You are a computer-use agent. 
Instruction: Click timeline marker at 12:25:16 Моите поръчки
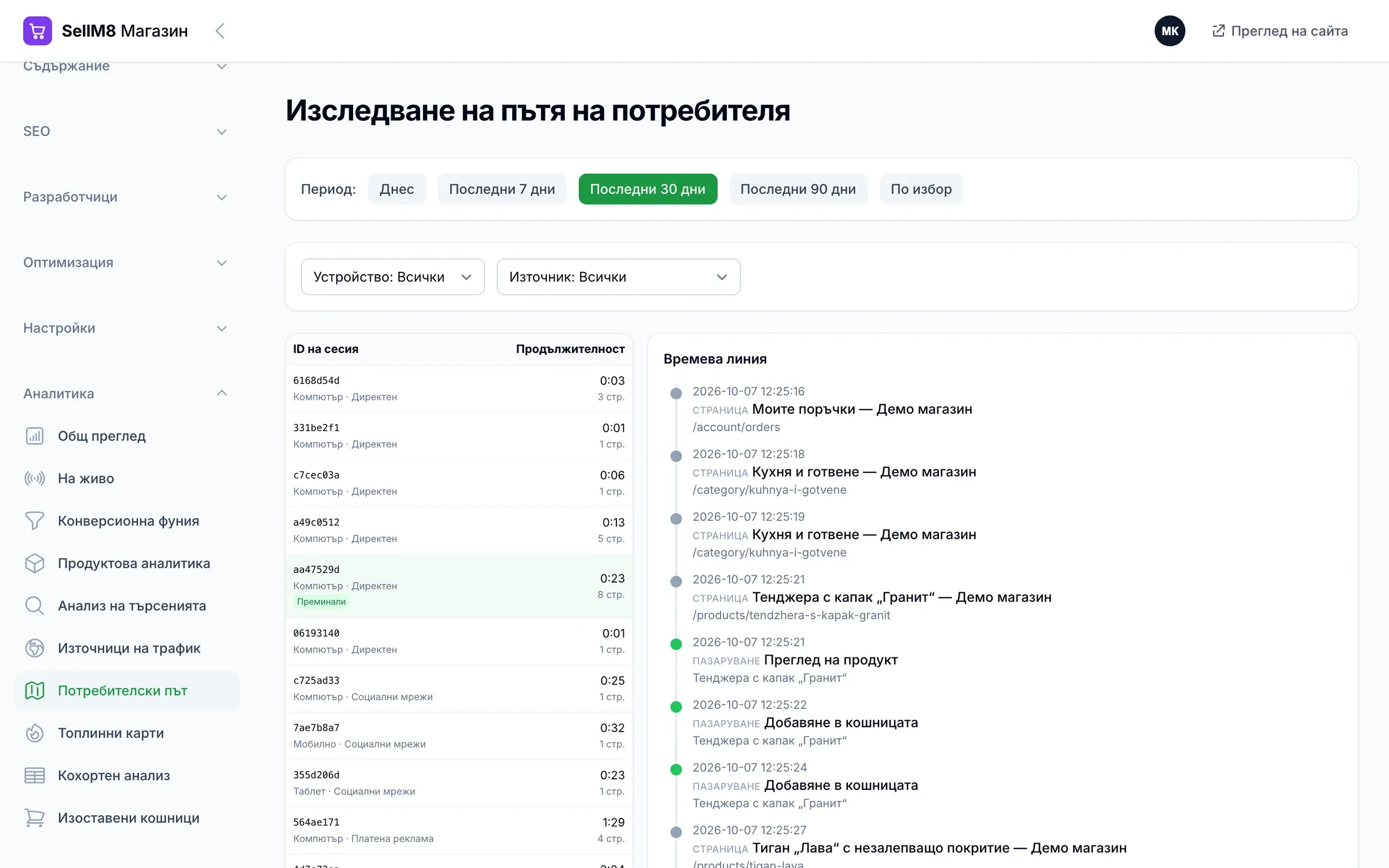pyautogui.click(x=676, y=393)
